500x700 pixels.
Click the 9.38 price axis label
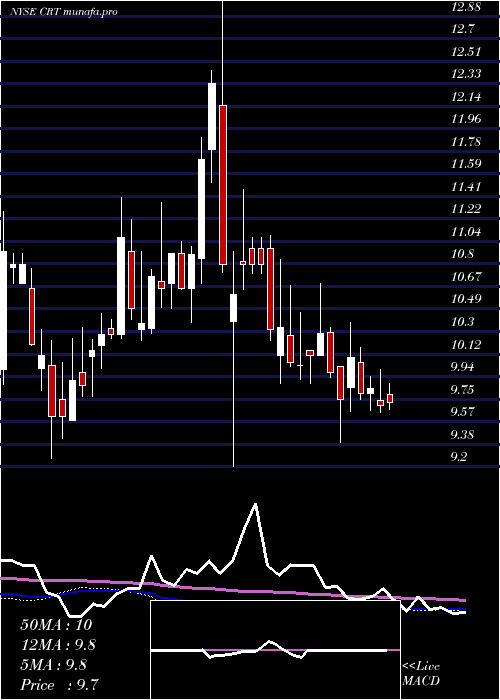point(463,434)
